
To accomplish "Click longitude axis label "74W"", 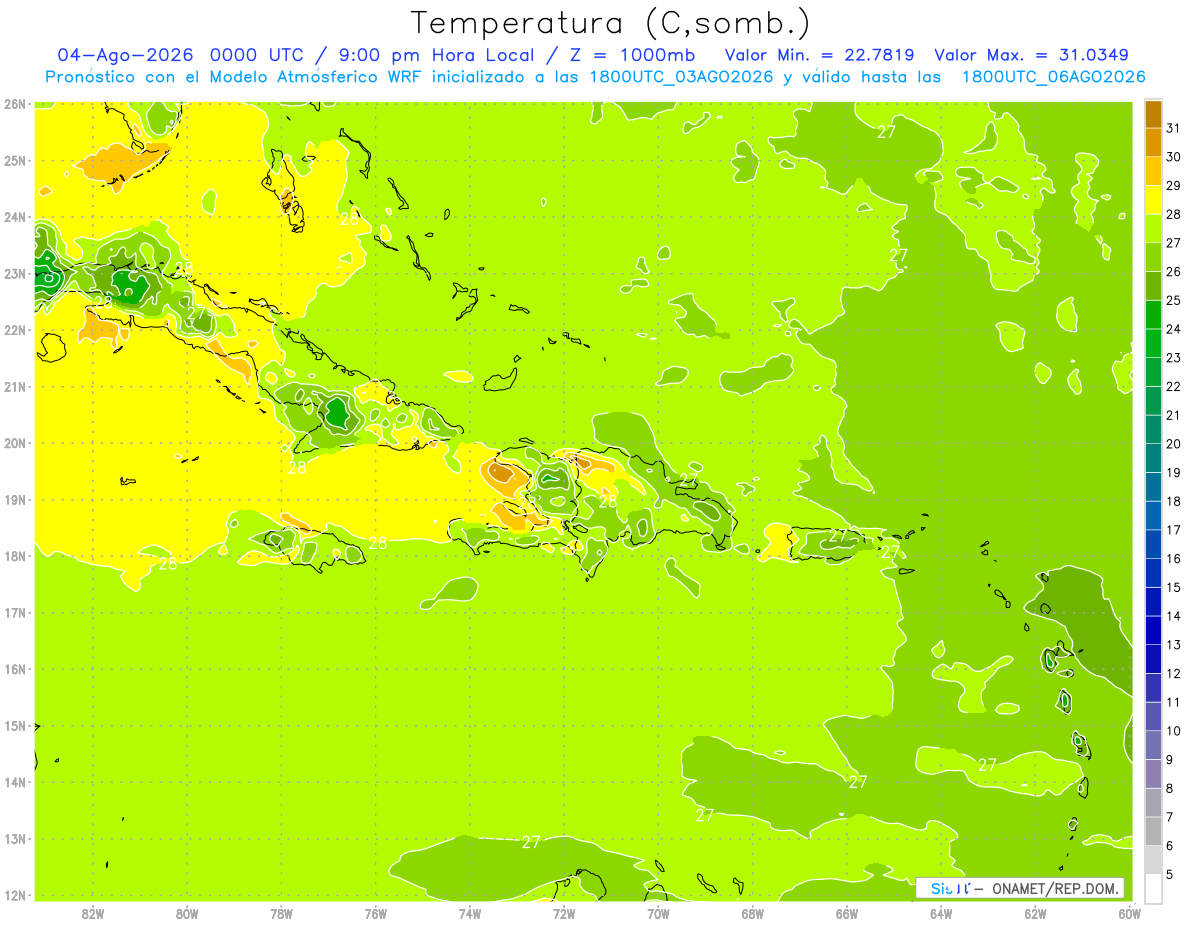I will (470, 913).
